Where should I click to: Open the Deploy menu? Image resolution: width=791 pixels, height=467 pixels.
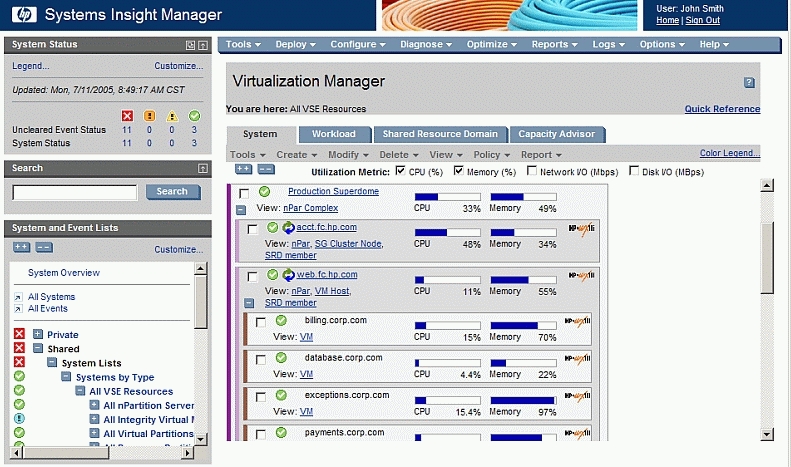[x=296, y=44]
